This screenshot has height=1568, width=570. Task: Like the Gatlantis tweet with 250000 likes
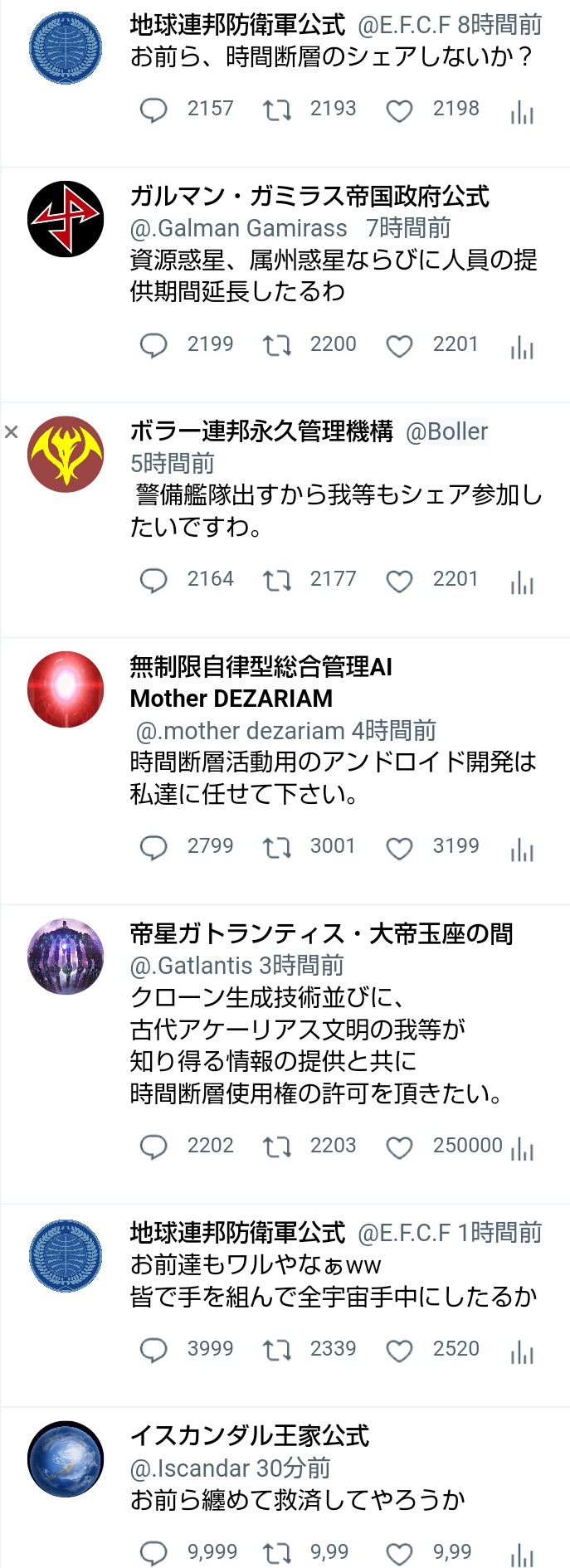pyautogui.click(x=399, y=1147)
